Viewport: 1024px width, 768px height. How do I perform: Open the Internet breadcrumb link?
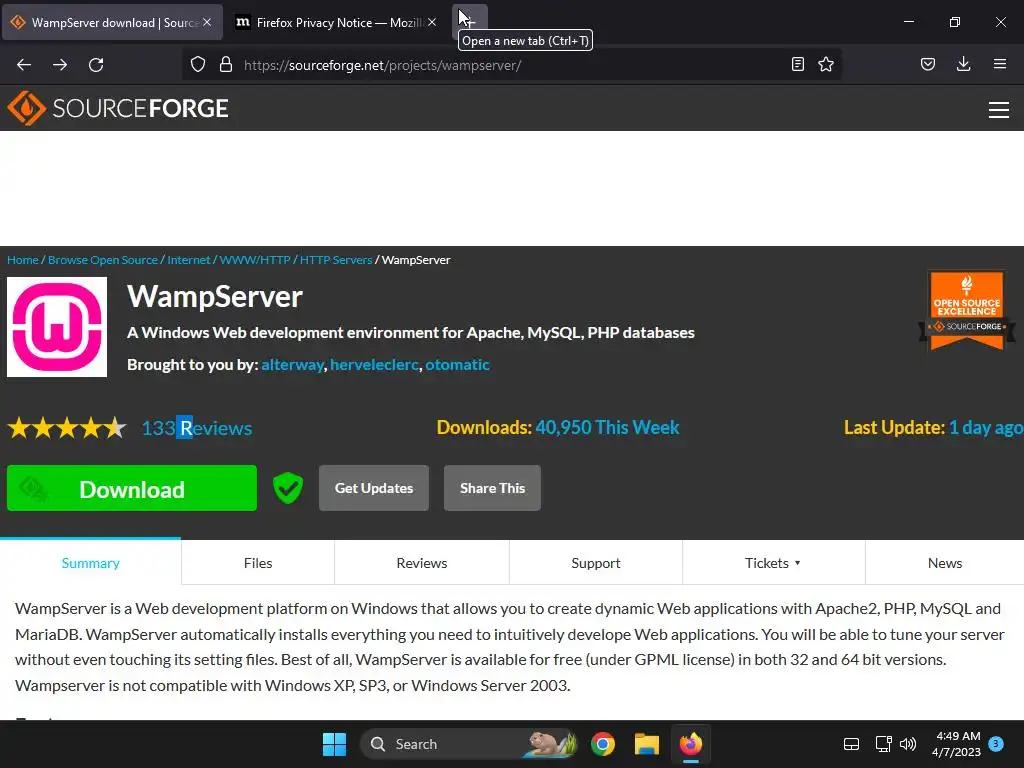[189, 260]
